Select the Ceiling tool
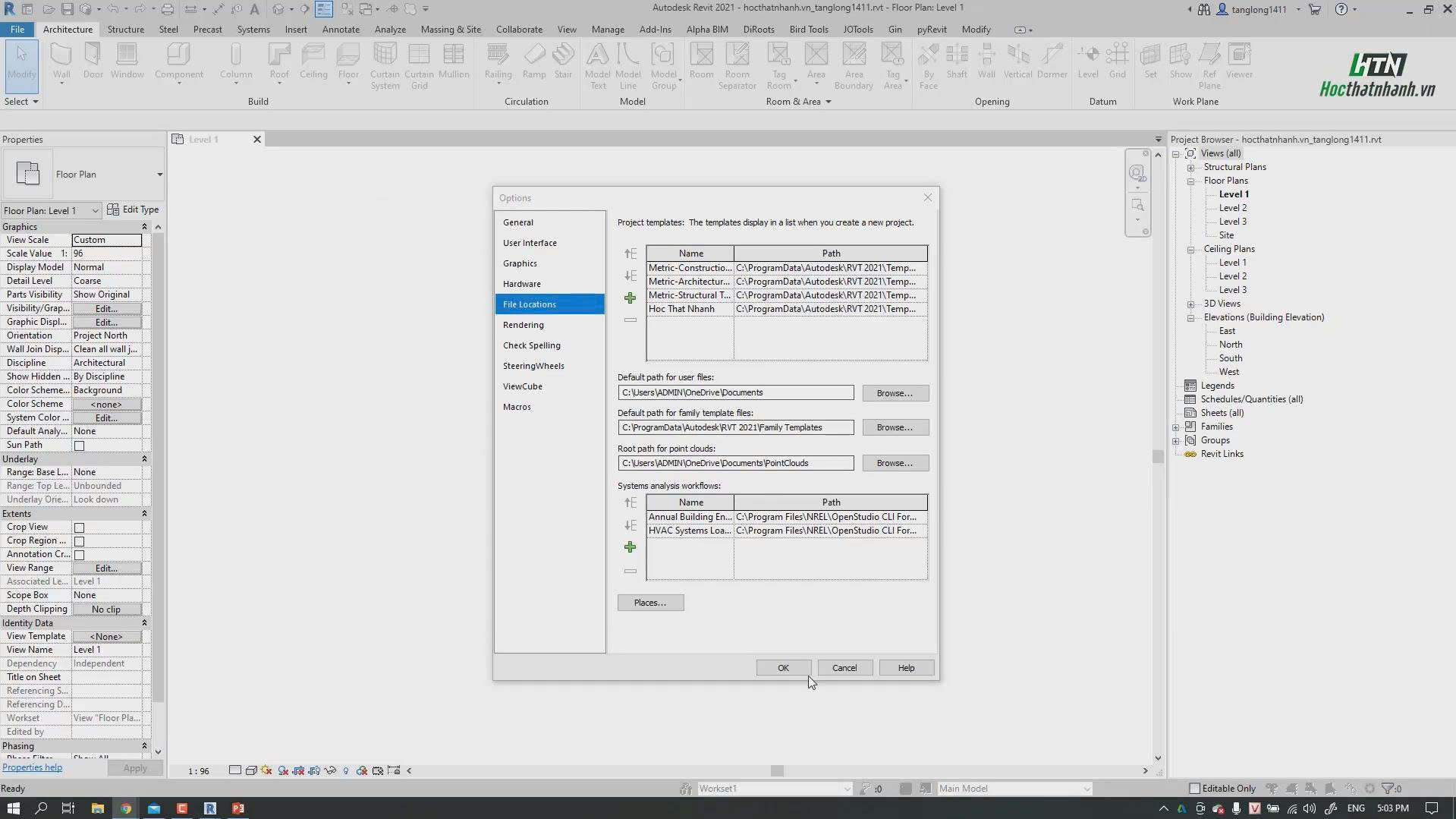 click(313, 61)
